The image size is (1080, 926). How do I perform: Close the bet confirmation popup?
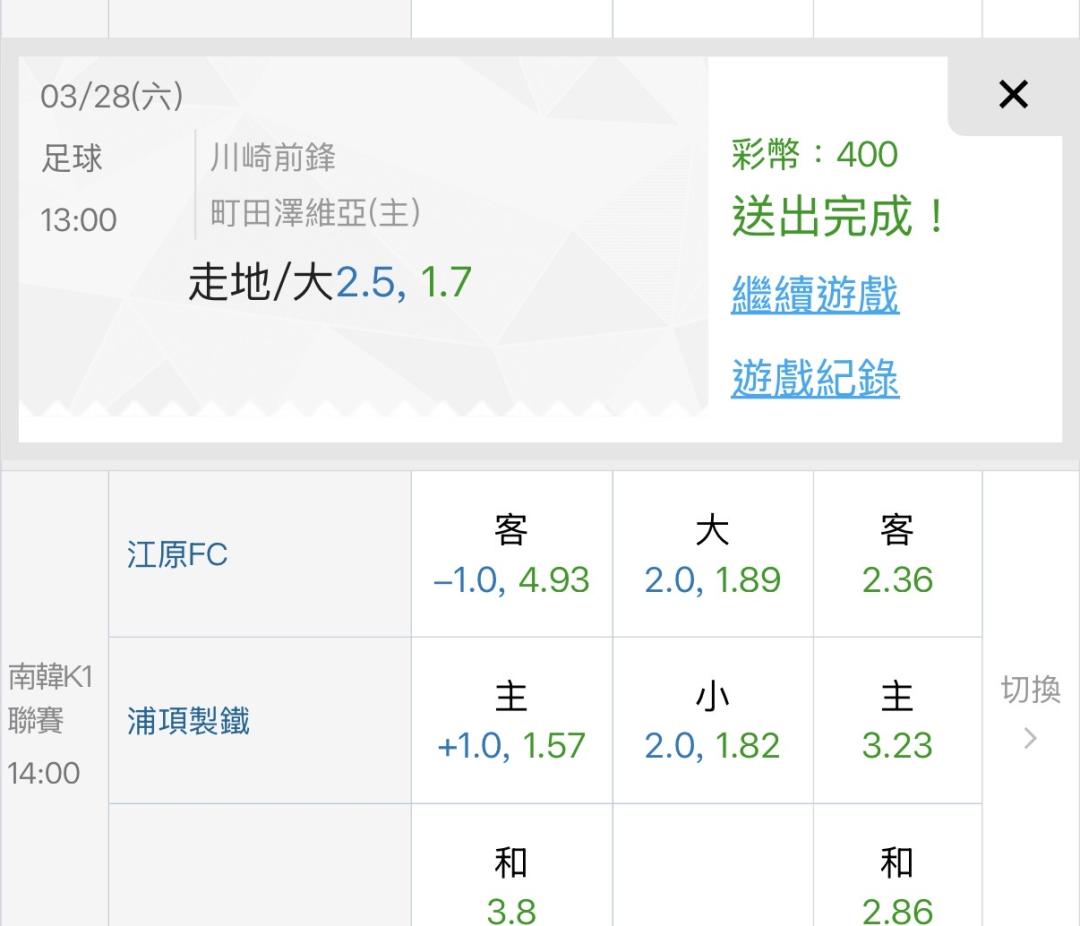[x=1013, y=95]
